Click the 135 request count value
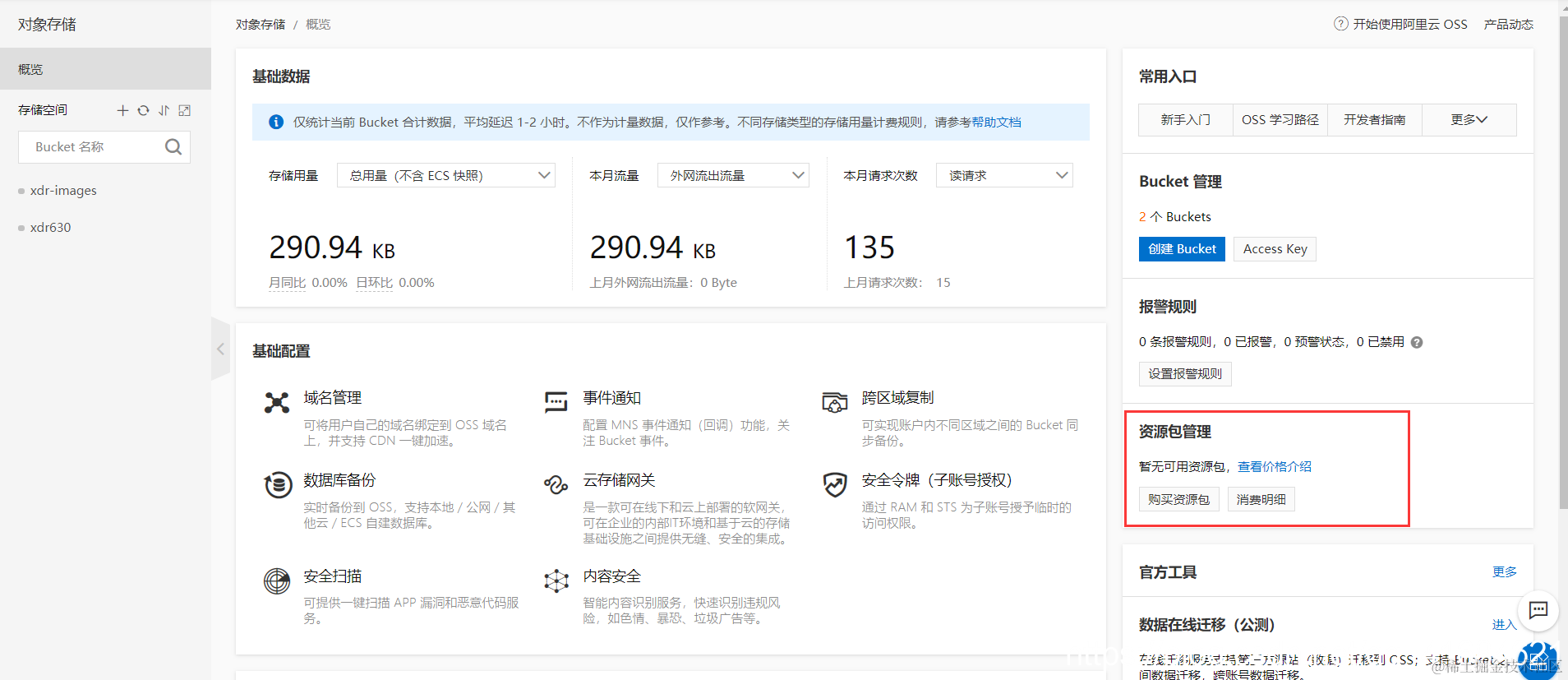1568x680 pixels. 869,247
